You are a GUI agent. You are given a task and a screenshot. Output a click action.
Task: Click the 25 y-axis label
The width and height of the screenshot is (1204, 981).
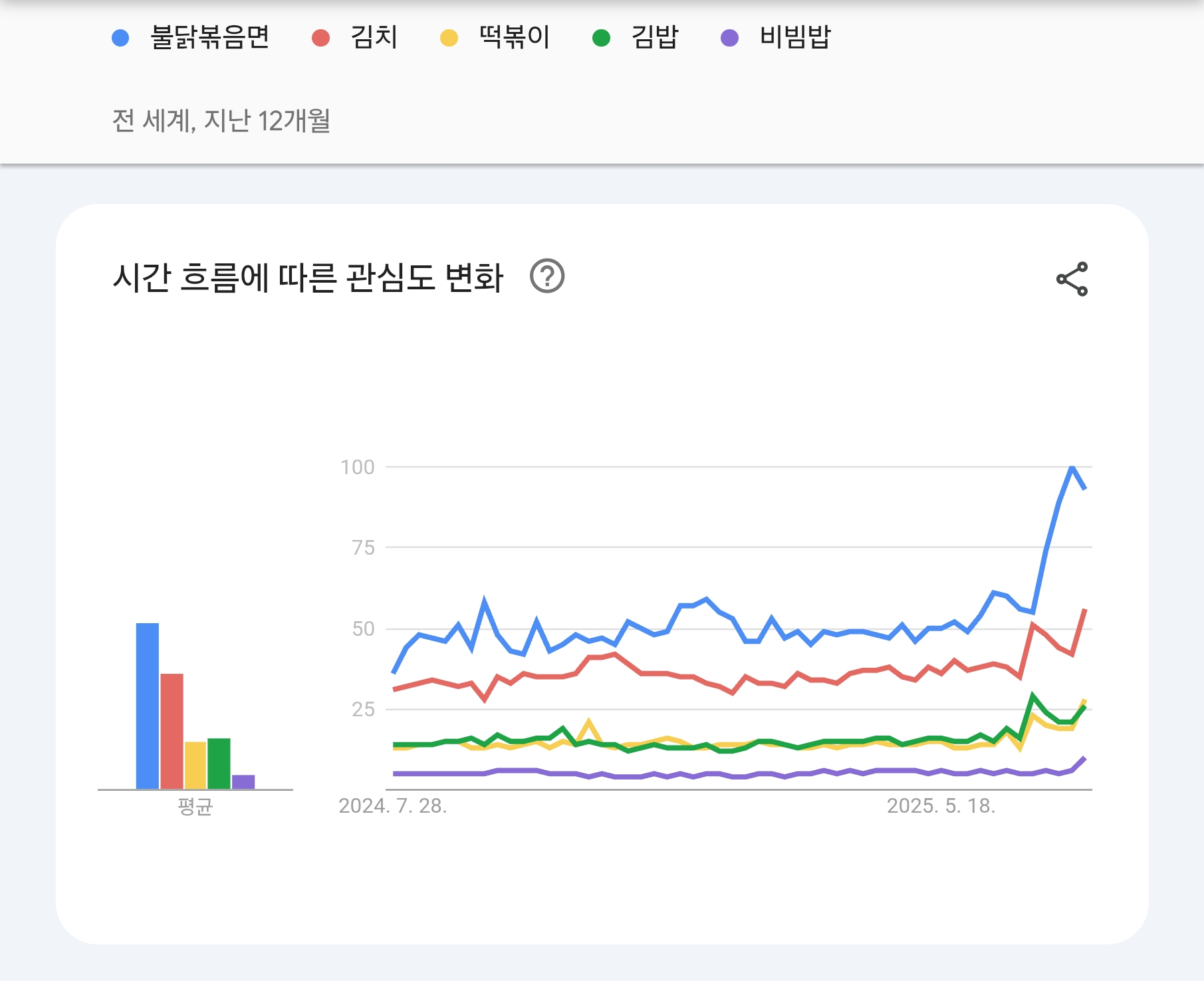click(364, 709)
